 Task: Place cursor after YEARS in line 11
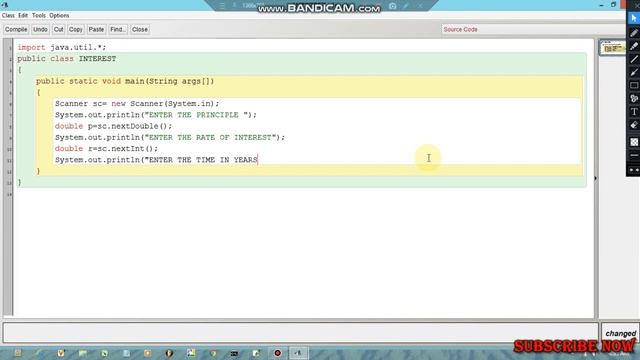coord(258,160)
